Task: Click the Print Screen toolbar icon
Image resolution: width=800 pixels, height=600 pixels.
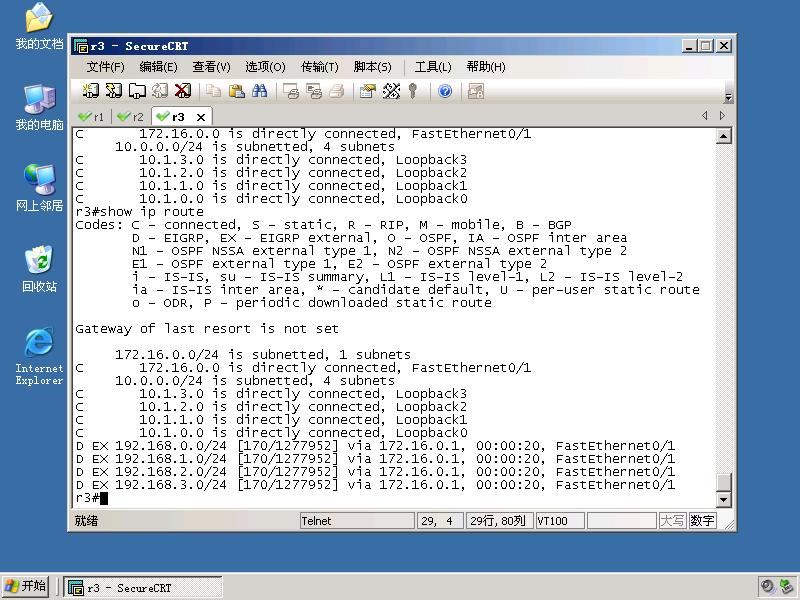Action: click(x=290, y=91)
